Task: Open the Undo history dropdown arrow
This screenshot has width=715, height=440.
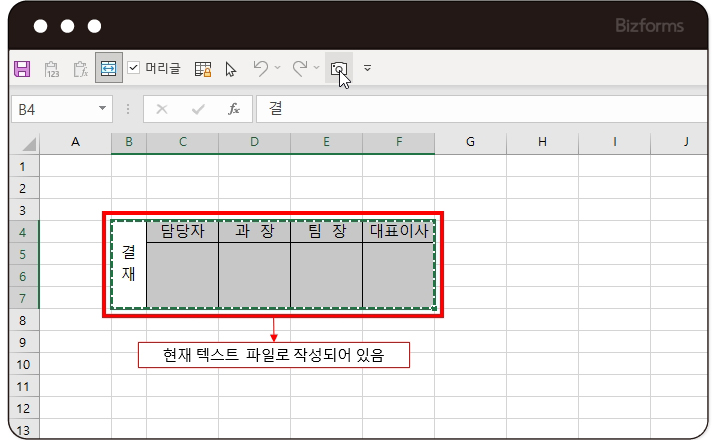Action: pos(277,68)
